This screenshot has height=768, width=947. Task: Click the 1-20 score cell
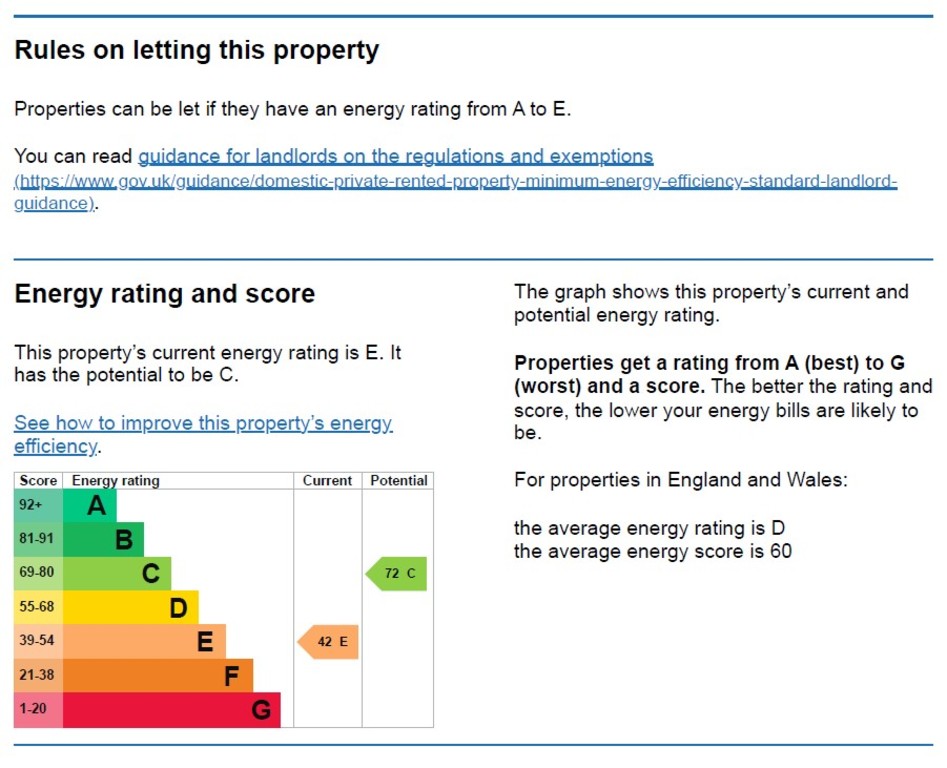38,709
